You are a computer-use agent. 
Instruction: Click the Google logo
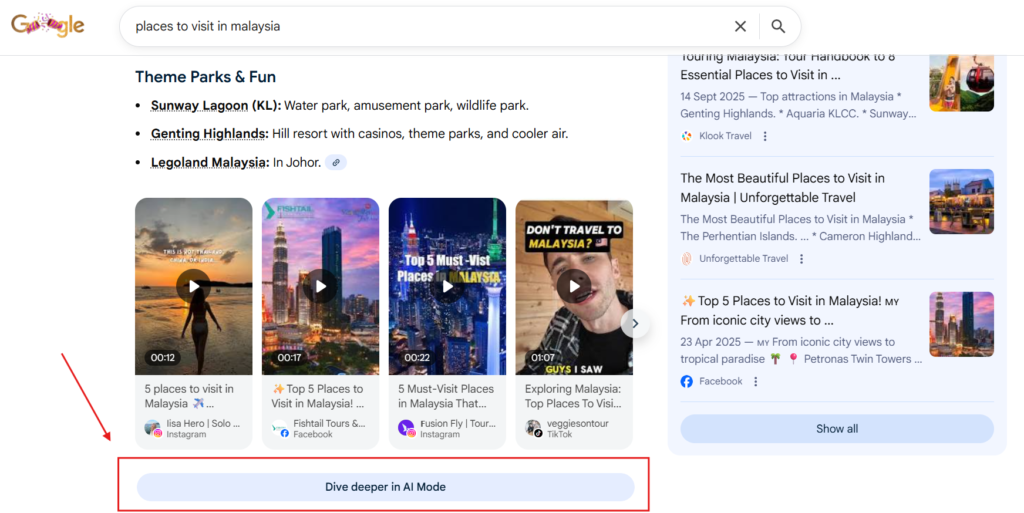[x=48, y=26]
